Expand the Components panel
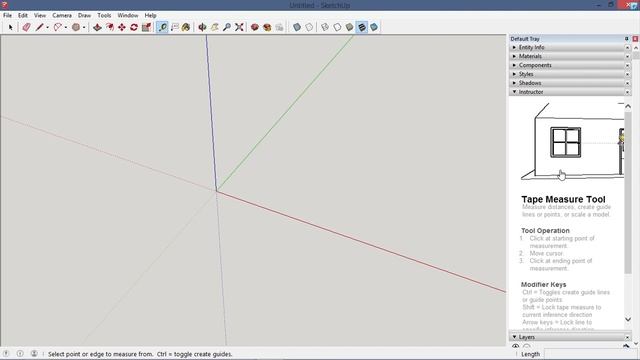Viewport: 640px width, 360px height. pyautogui.click(x=514, y=65)
